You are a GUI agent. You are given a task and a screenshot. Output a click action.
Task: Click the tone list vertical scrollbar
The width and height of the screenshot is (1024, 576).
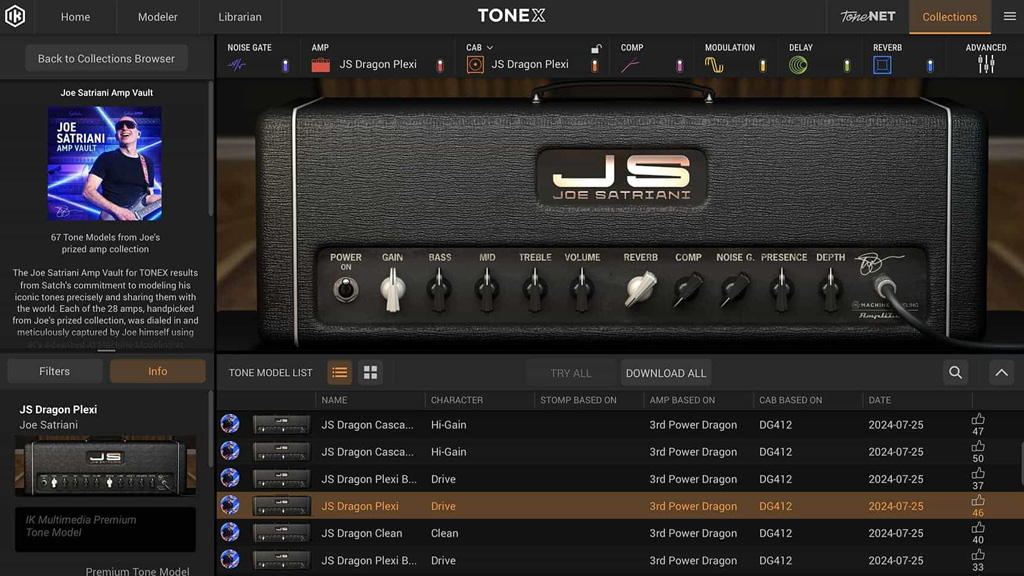(x=1021, y=464)
